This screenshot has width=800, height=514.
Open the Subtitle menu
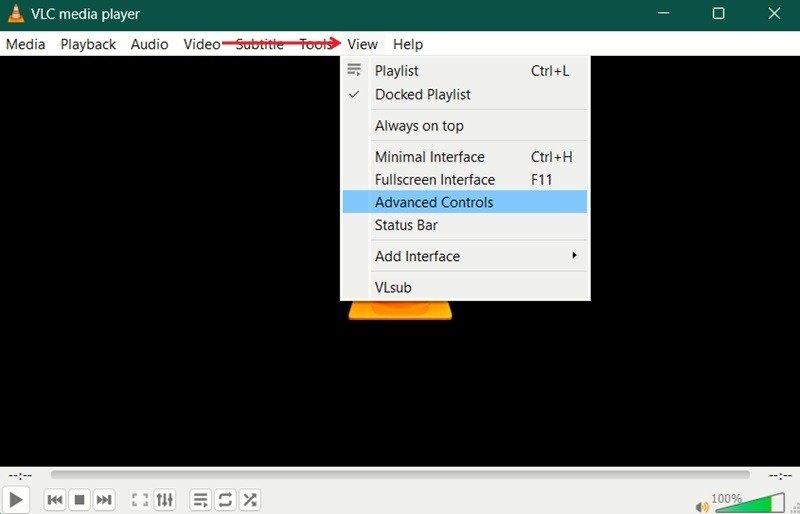point(260,44)
